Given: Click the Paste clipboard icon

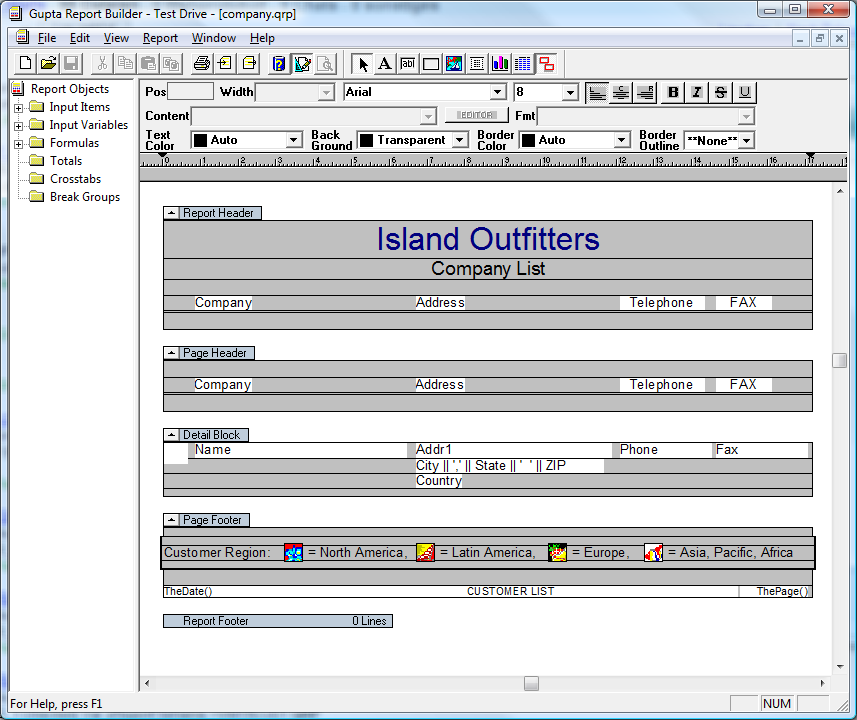Looking at the screenshot, I should (148, 64).
